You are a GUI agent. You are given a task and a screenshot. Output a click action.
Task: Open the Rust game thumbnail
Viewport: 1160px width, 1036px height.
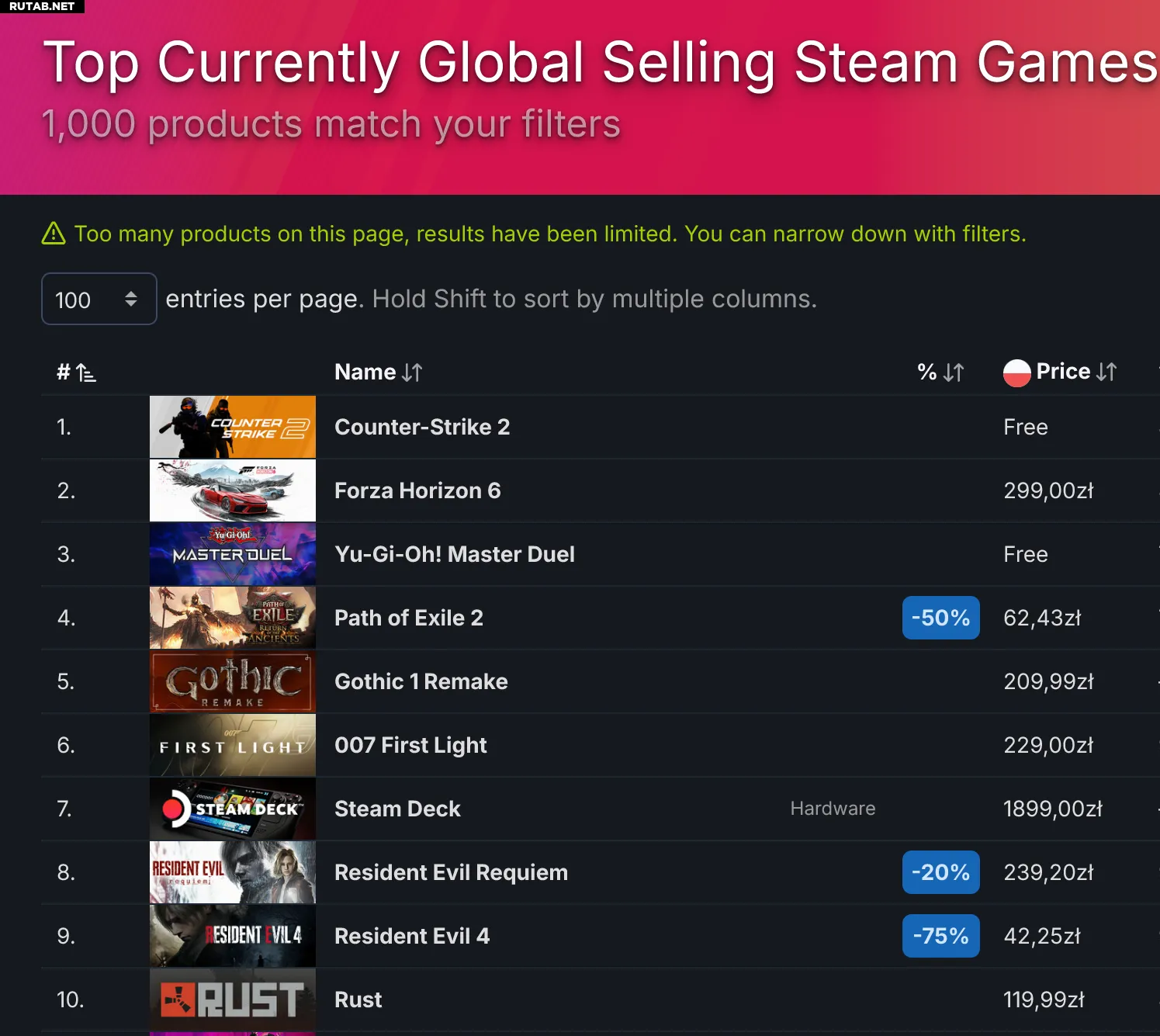233,1000
